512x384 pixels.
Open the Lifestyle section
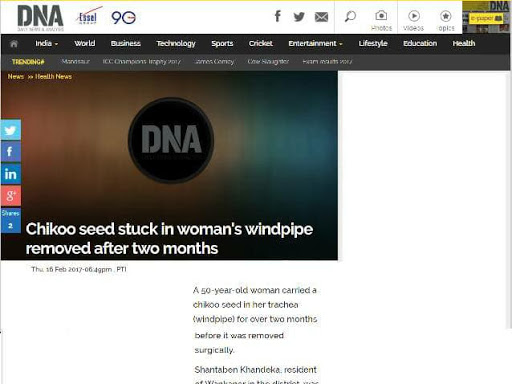[x=373, y=44]
